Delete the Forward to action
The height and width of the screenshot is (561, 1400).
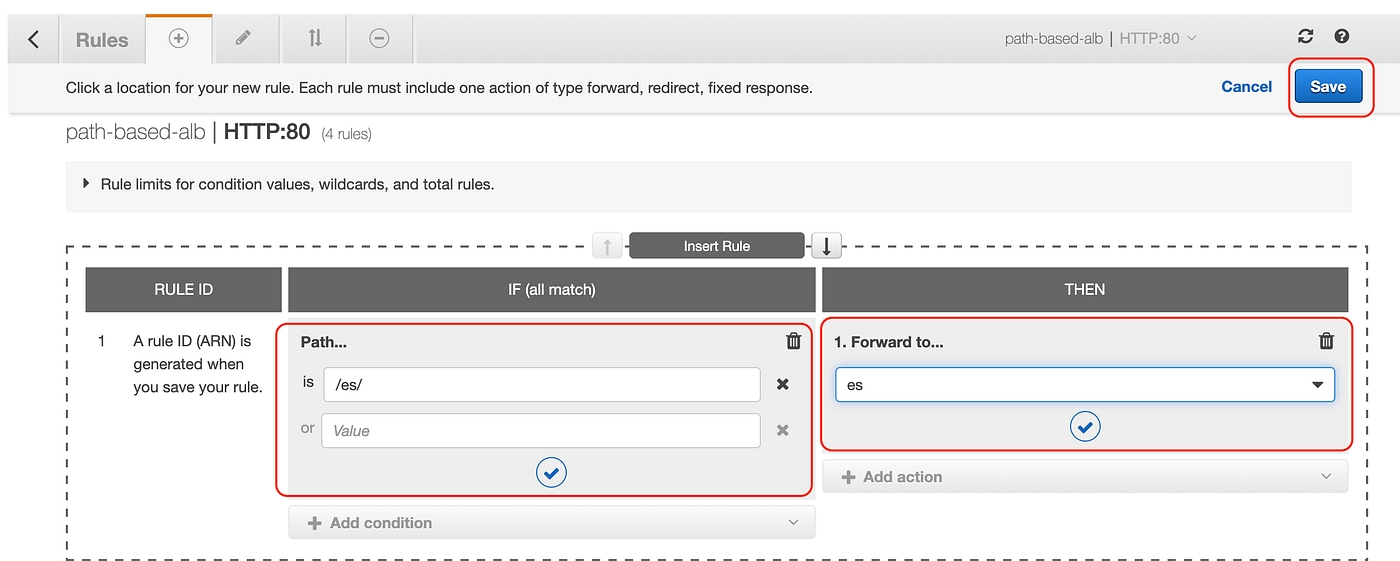(1326, 341)
